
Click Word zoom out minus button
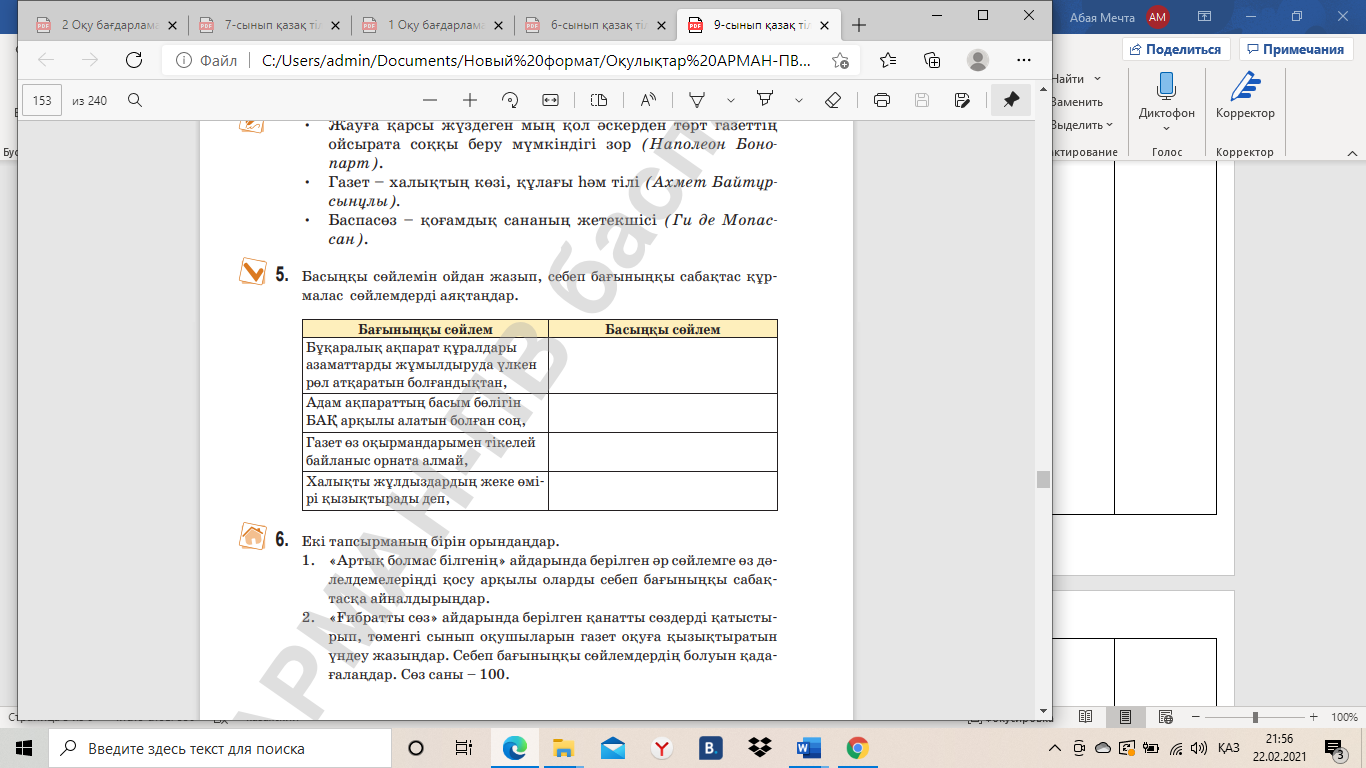point(1196,717)
